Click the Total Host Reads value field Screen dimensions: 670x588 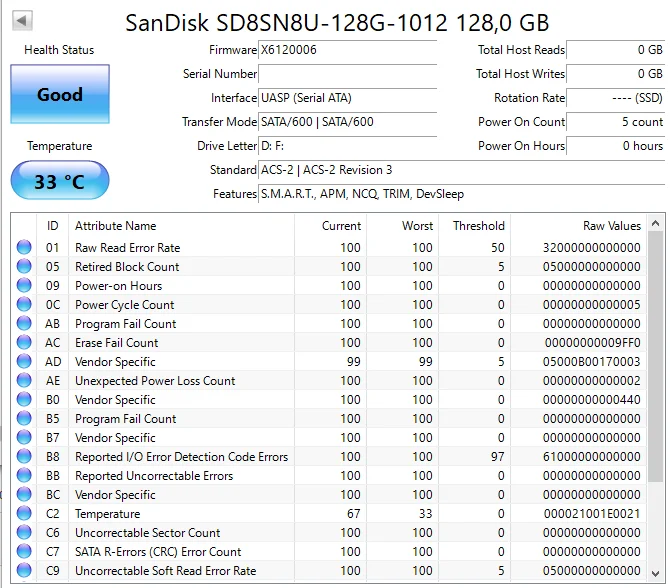pos(615,50)
